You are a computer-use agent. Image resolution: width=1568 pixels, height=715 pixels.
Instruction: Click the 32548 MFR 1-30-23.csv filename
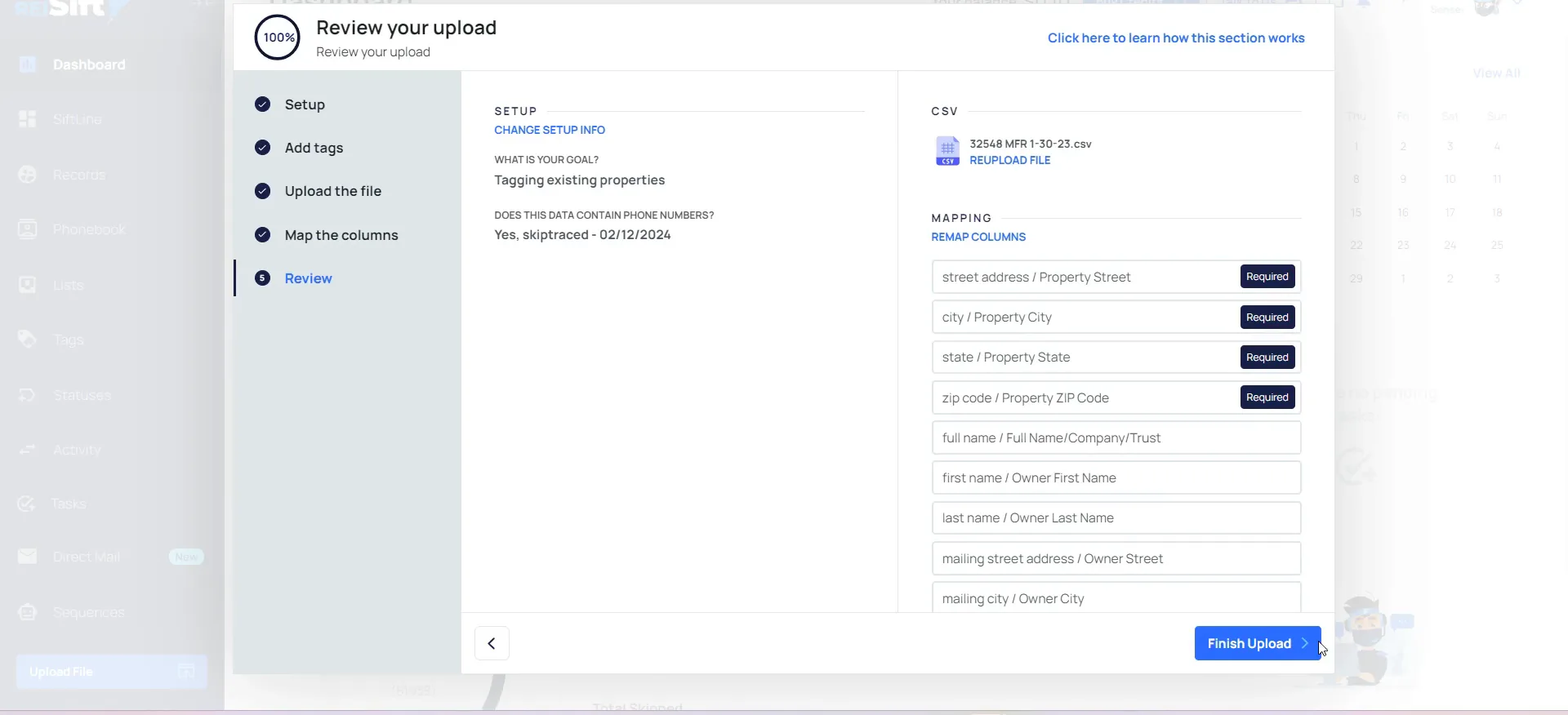pos(1031,144)
